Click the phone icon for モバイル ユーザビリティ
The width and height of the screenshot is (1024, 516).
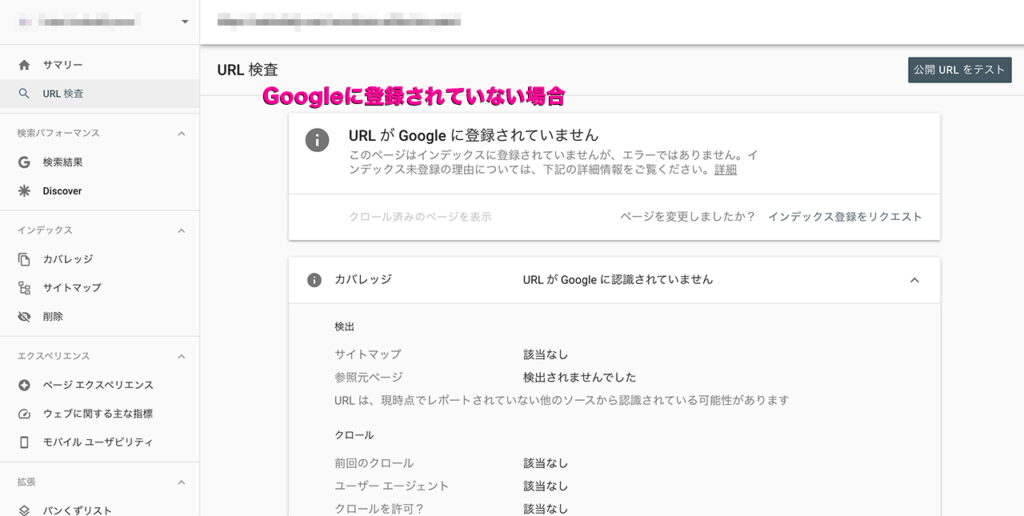point(24,442)
